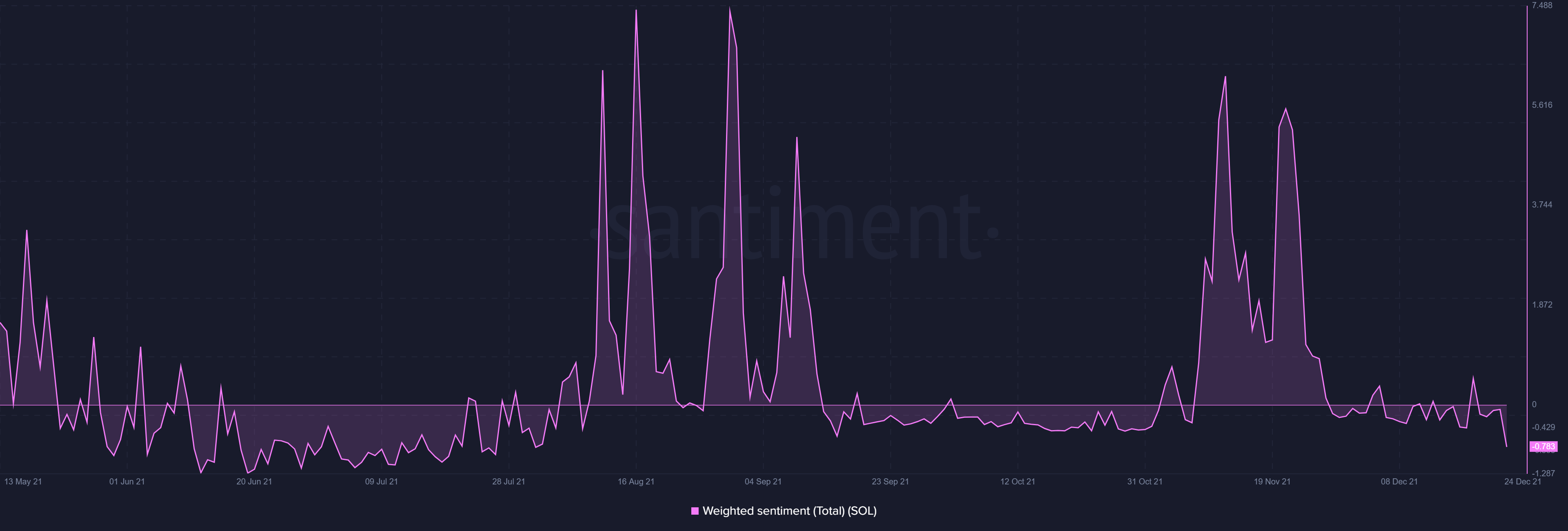
Task: Select the 01 Jun 21 date label
Action: [x=127, y=481]
